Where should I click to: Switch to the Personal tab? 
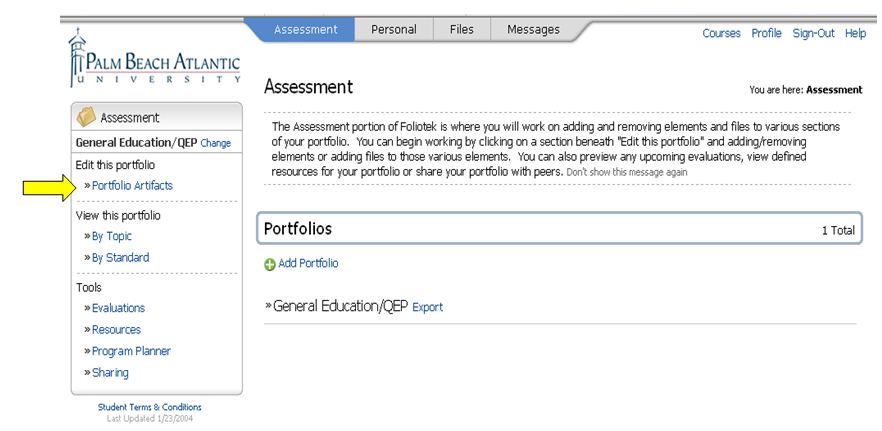394,30
